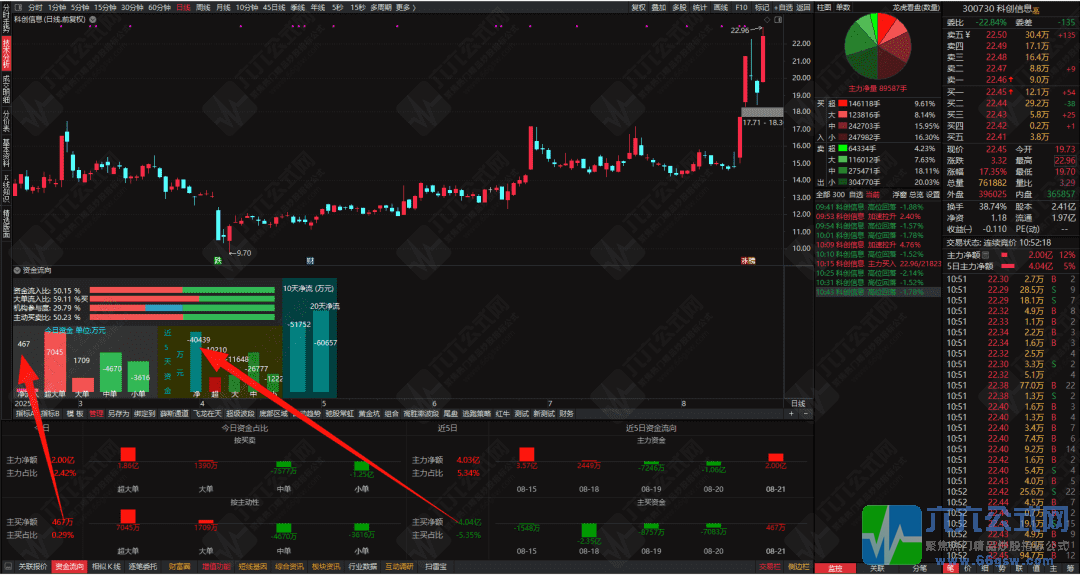The image size is (1080, 575).
Task: Click the 卖一 22.46 ask price
Action: [997, 80]
